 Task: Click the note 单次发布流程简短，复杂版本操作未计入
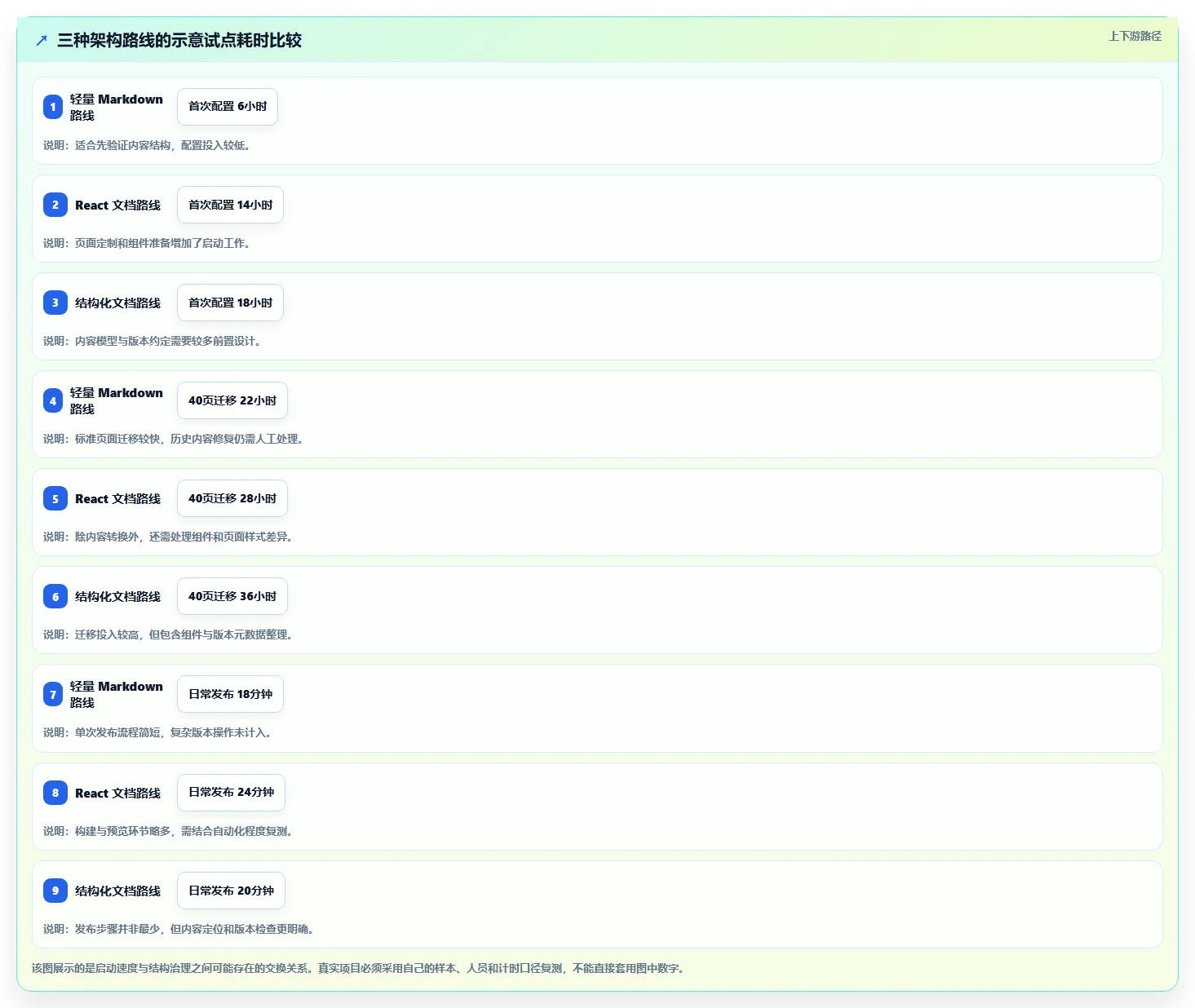tap(157, 732)
